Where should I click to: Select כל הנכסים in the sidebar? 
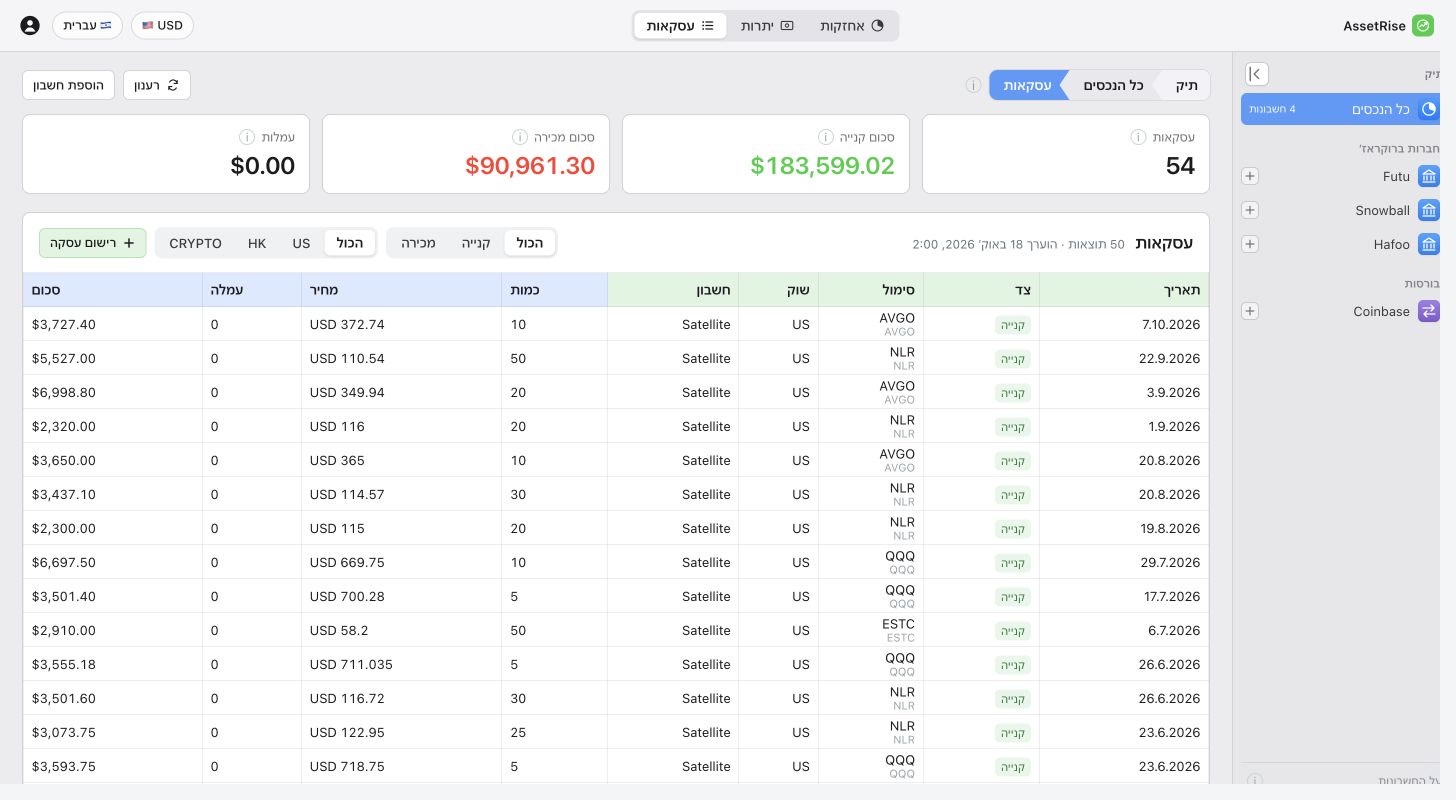[x=1341, y=109]
